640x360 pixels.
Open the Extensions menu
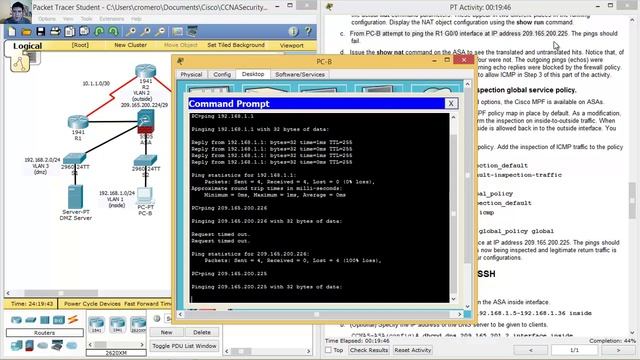coord(111,19)
